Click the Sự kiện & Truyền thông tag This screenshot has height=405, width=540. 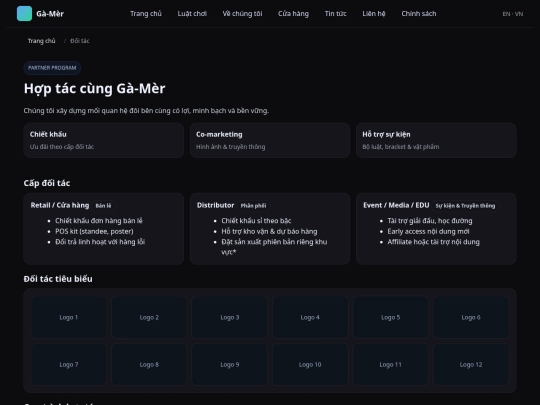(465, 206)
